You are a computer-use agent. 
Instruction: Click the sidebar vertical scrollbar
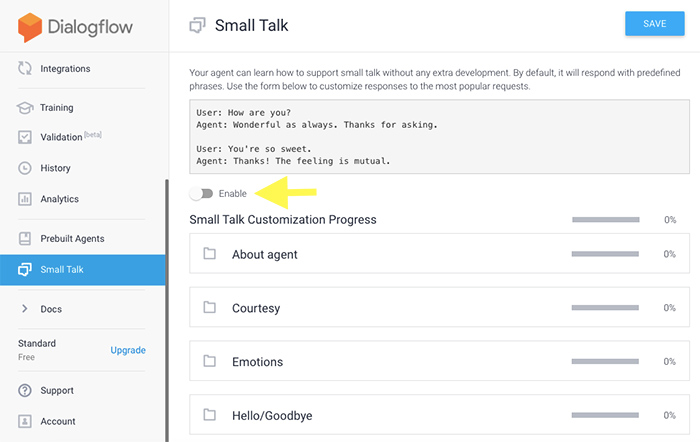[167, 310]
